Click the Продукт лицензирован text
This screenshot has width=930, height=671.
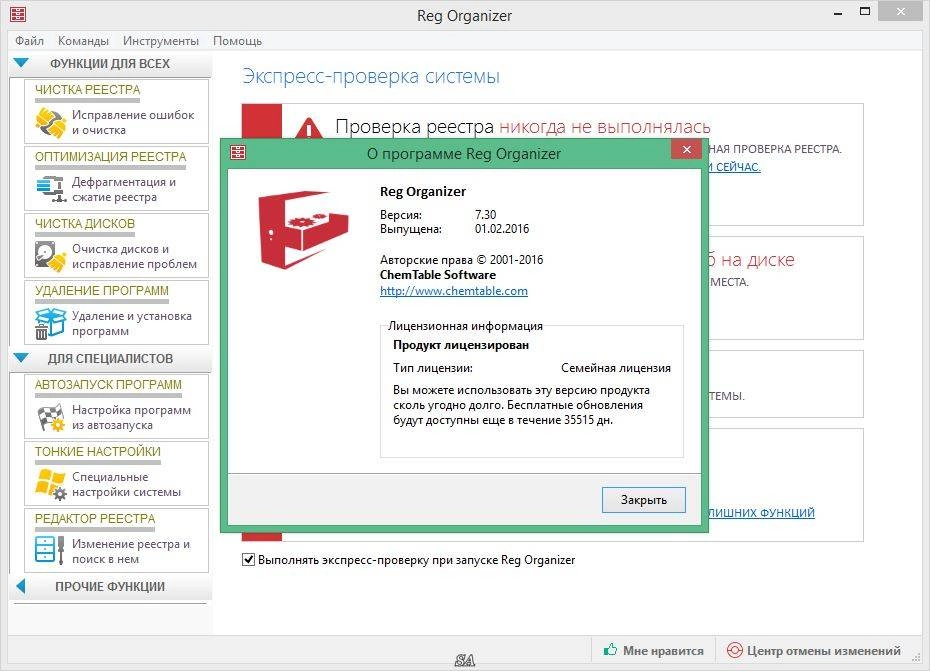(x=461, y=345)
